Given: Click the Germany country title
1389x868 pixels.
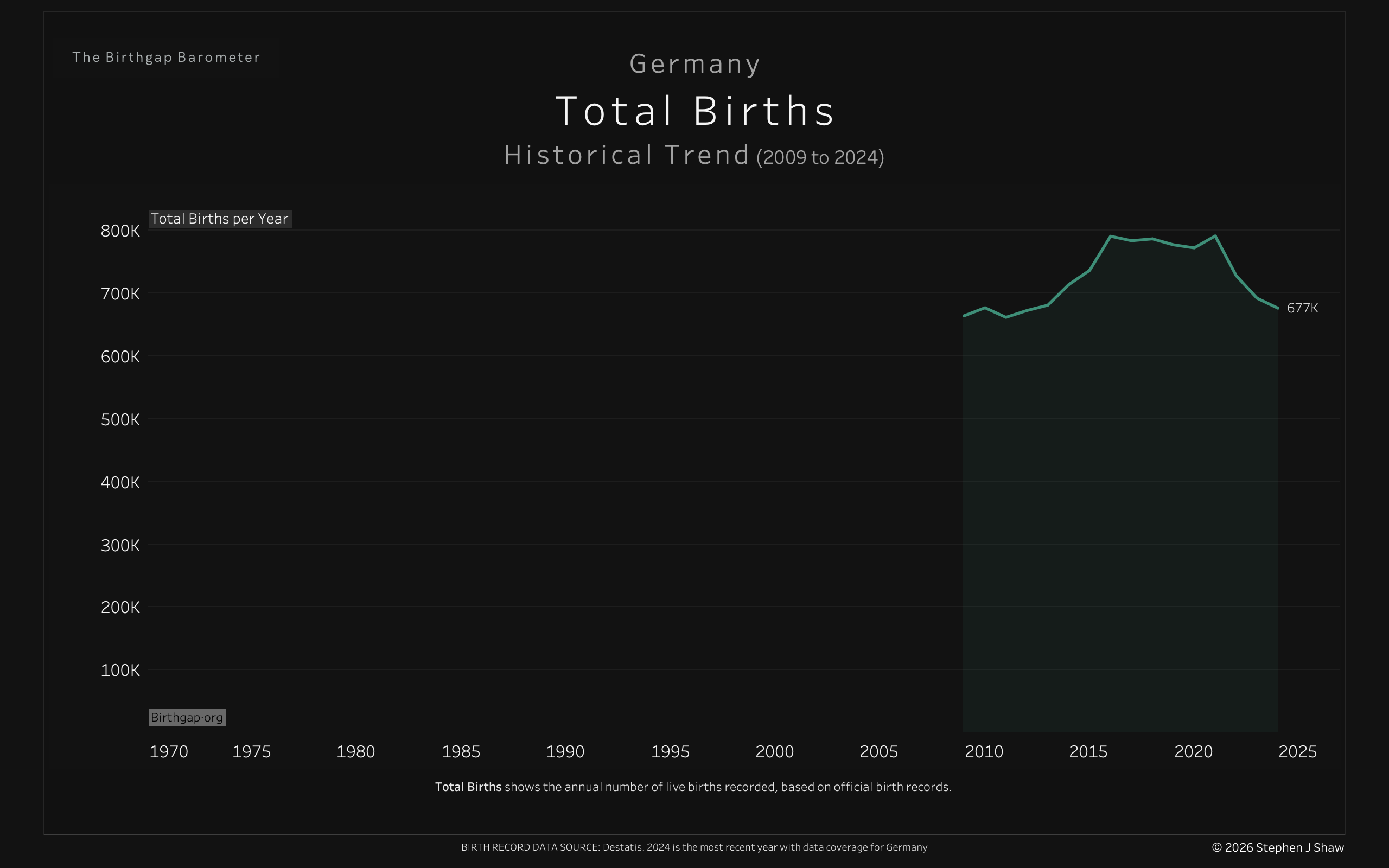Looking at the screenshot, I should (694, 63).
